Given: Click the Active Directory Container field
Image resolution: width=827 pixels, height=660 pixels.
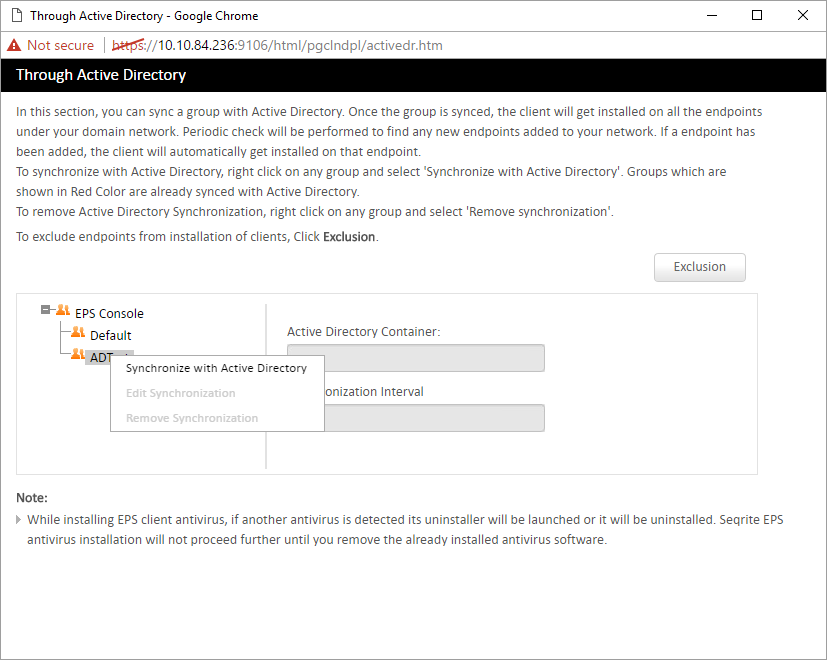Looking at the screenshot, I should (416, 358).
